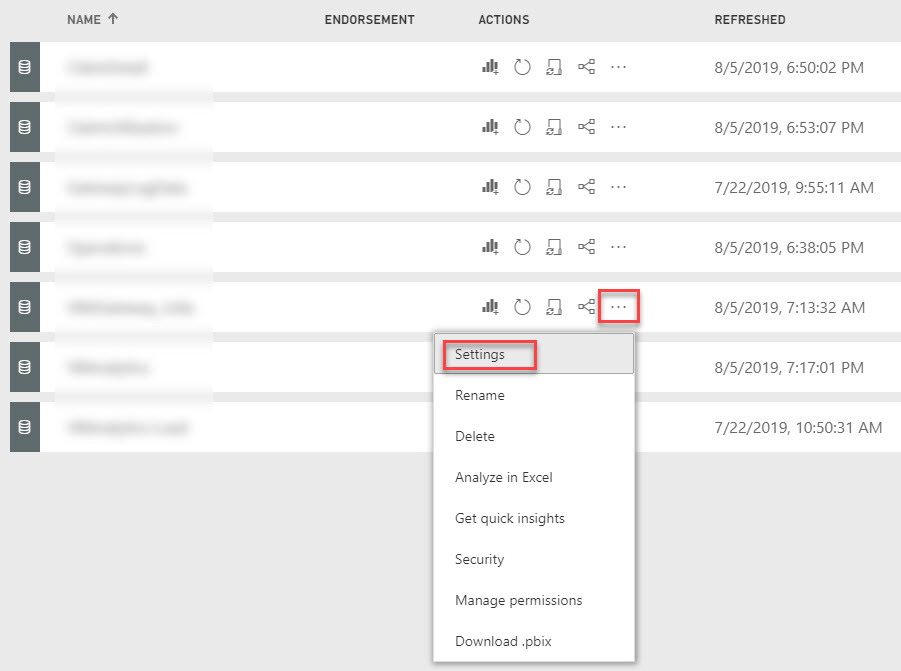Select dataset icon in 6:50:02 PM row
The width and height of the screenshot is (901, 671).
(x=25, y=67)
